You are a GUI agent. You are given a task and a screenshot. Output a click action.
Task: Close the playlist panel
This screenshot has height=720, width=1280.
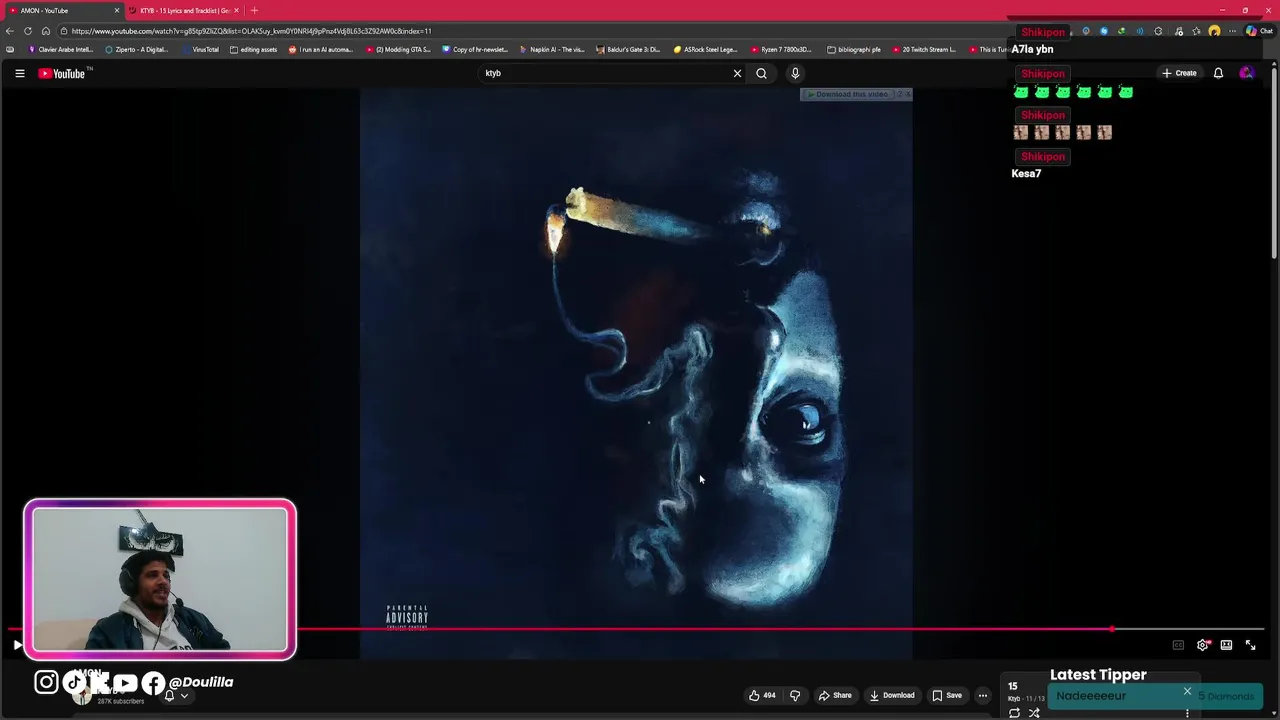[1187, 691]
